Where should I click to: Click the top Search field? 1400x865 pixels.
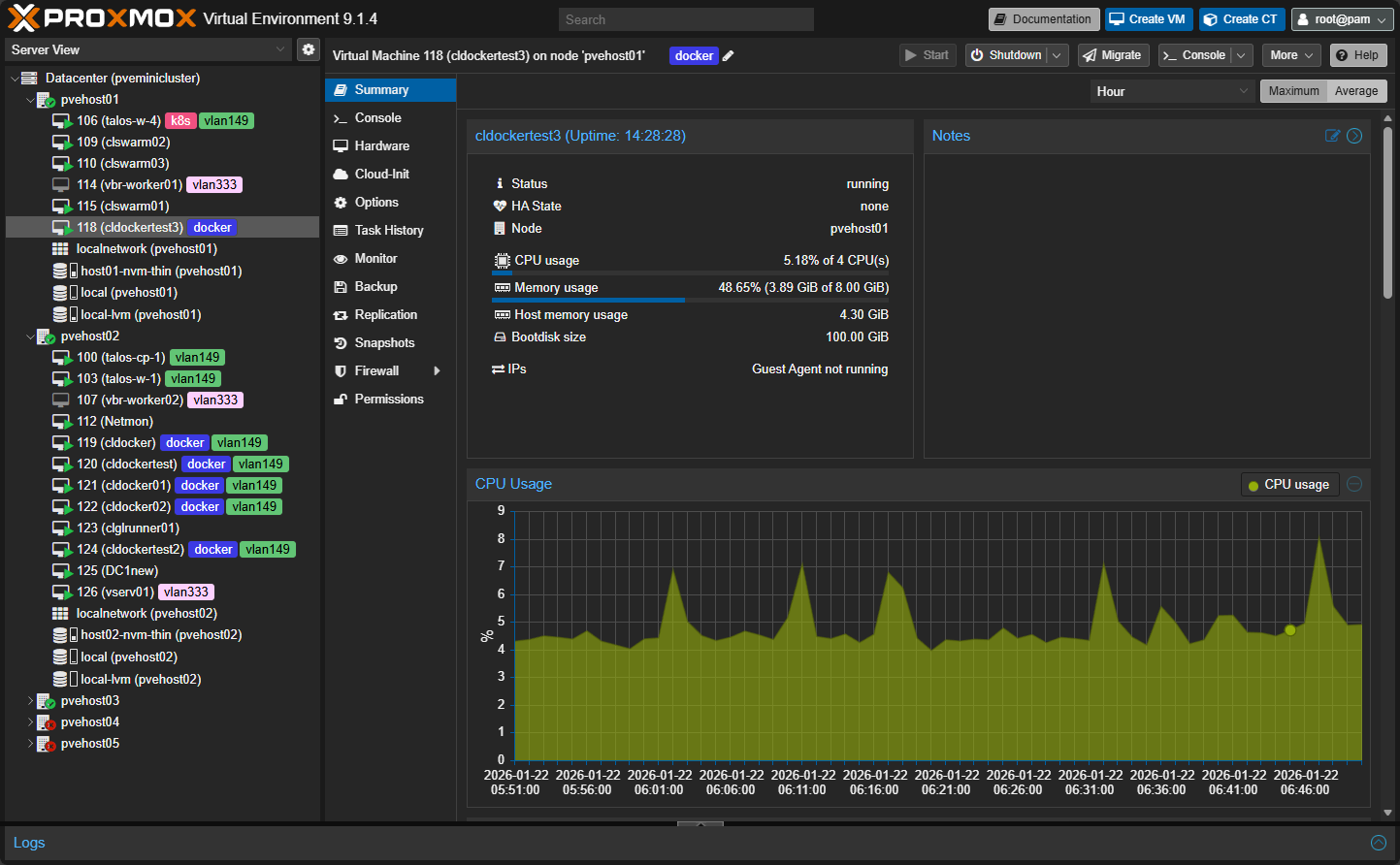[685, 19]
